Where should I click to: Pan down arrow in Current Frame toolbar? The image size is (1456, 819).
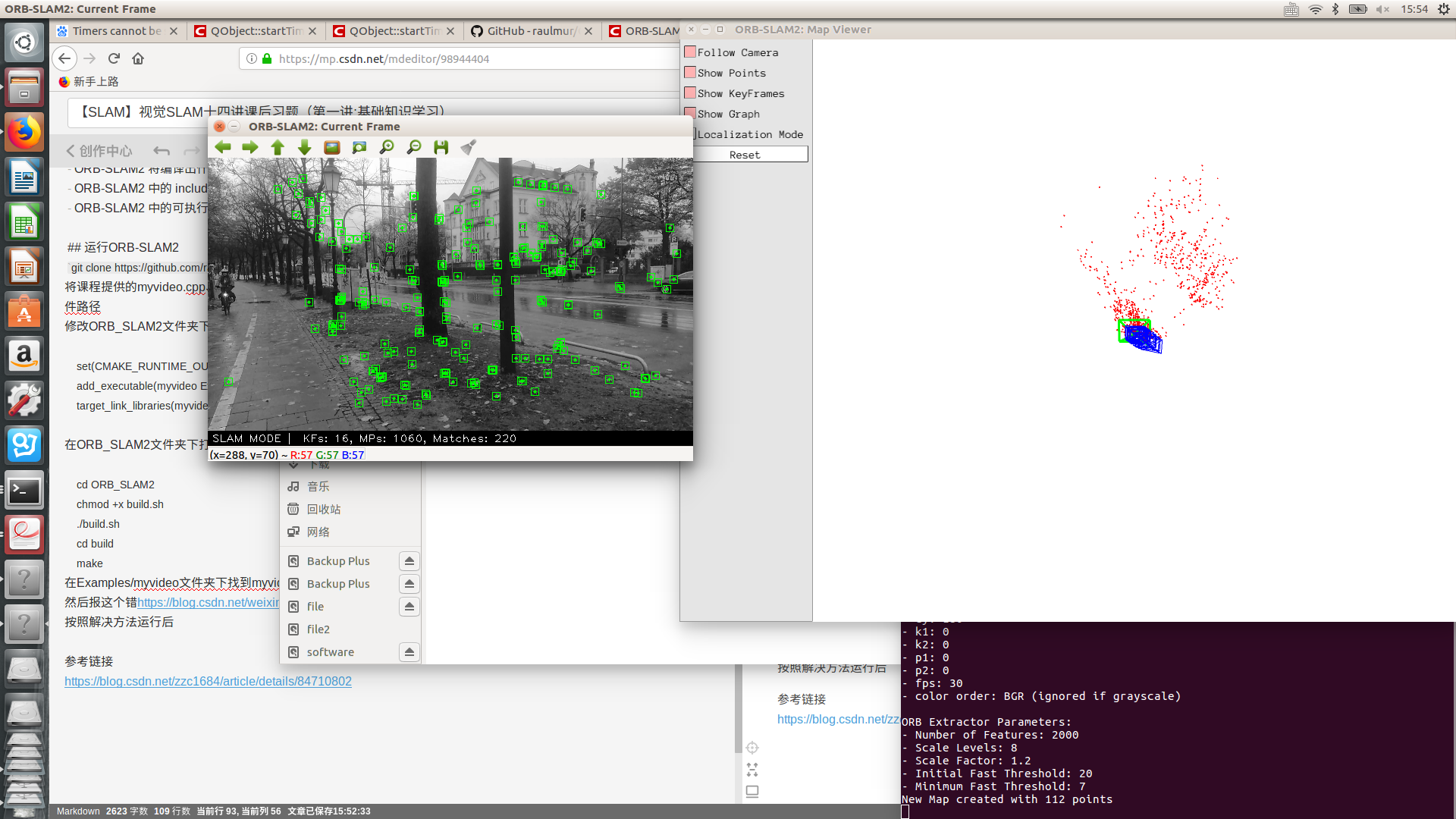click(x=305, y=147)
